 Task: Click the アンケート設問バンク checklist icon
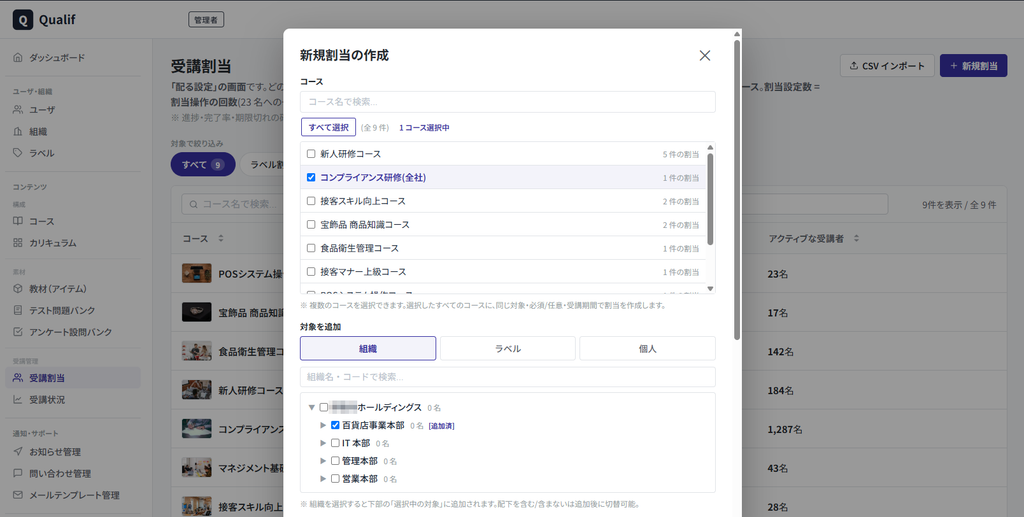tap(18, 332)
